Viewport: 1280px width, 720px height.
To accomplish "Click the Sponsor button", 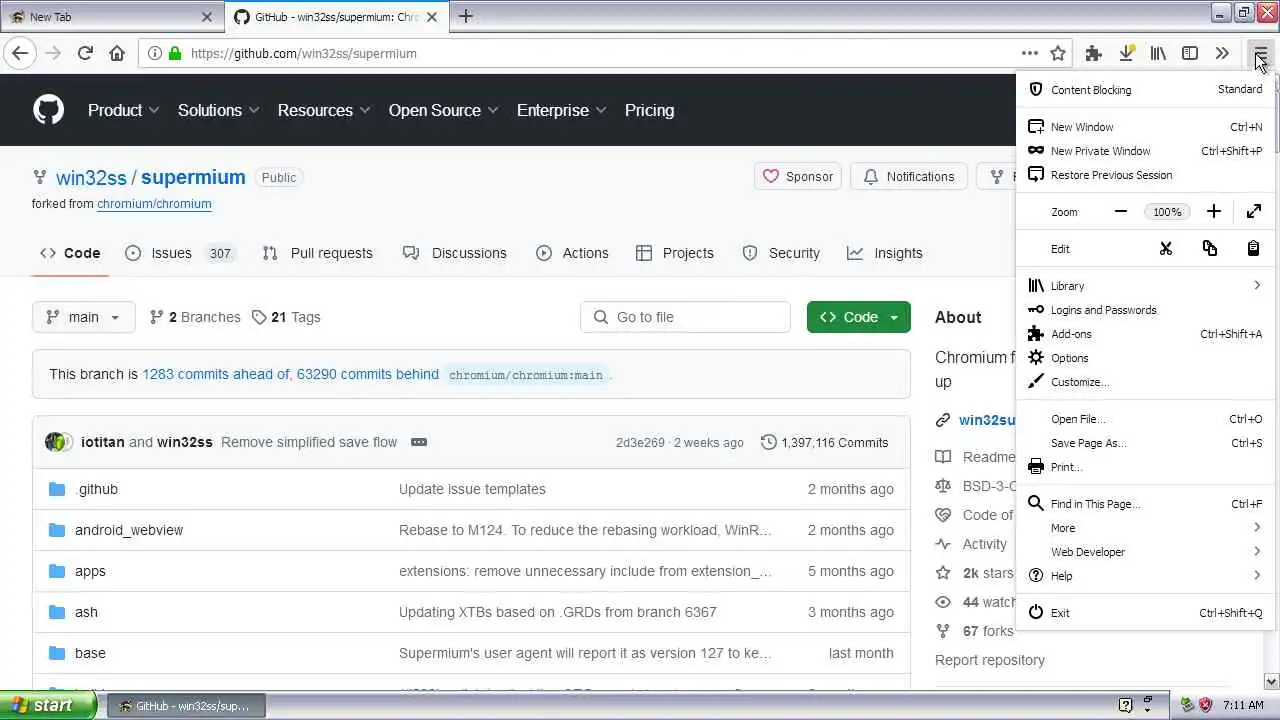I will coord(798,176).
